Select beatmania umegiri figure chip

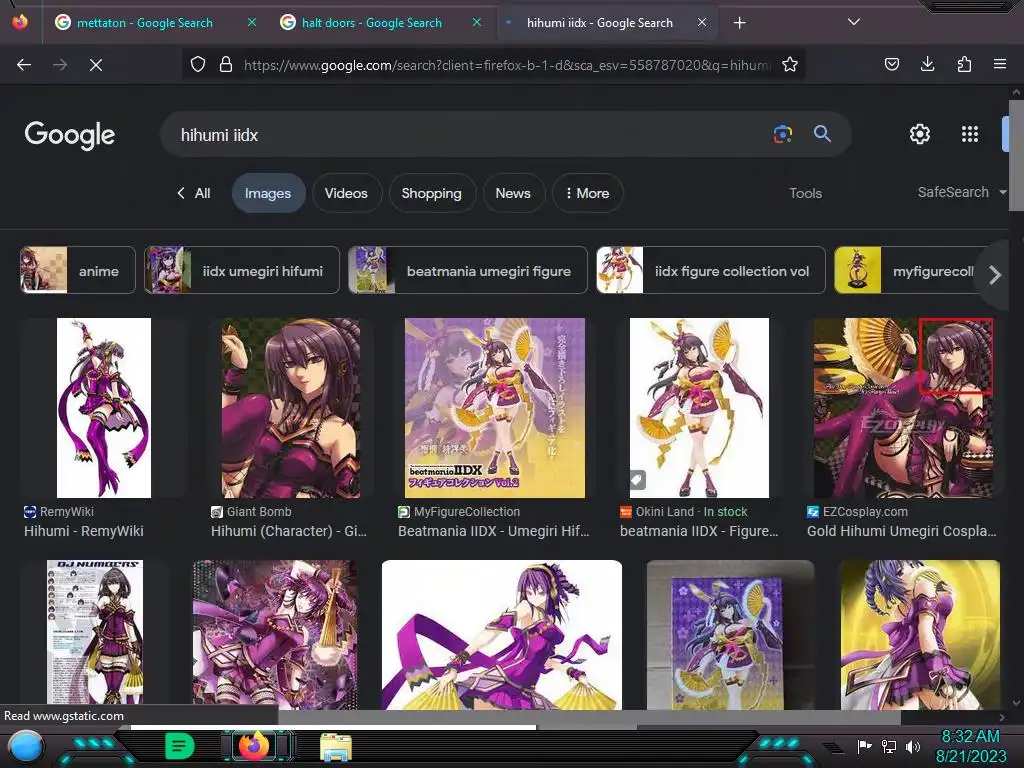coord(468,270)
